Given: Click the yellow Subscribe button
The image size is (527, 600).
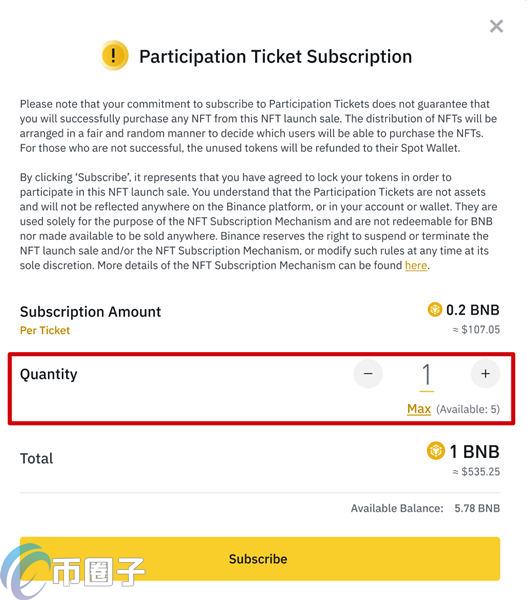Looking at the screenshot, I should point(260,559).
